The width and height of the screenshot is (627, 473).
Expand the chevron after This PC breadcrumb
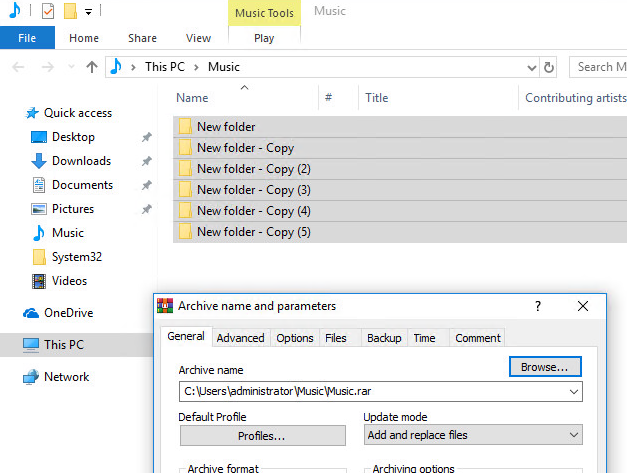[196, 67]
